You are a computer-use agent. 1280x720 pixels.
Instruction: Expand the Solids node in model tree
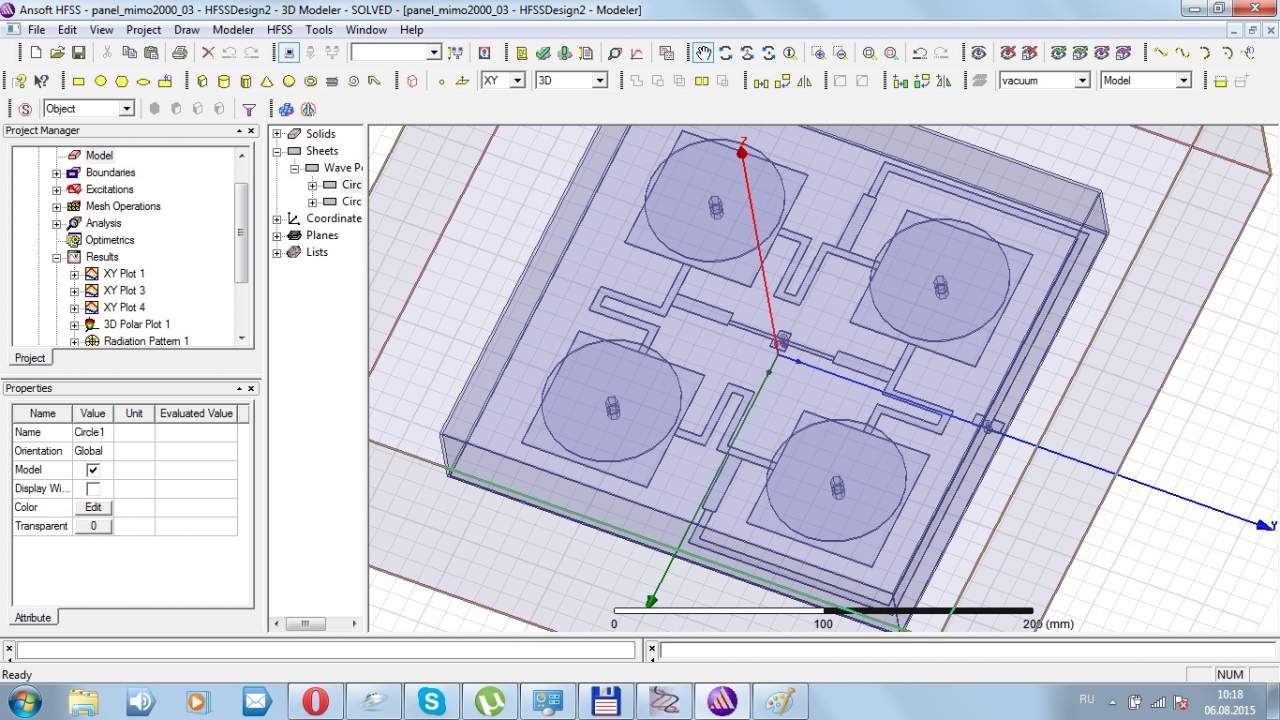point(278,134)
